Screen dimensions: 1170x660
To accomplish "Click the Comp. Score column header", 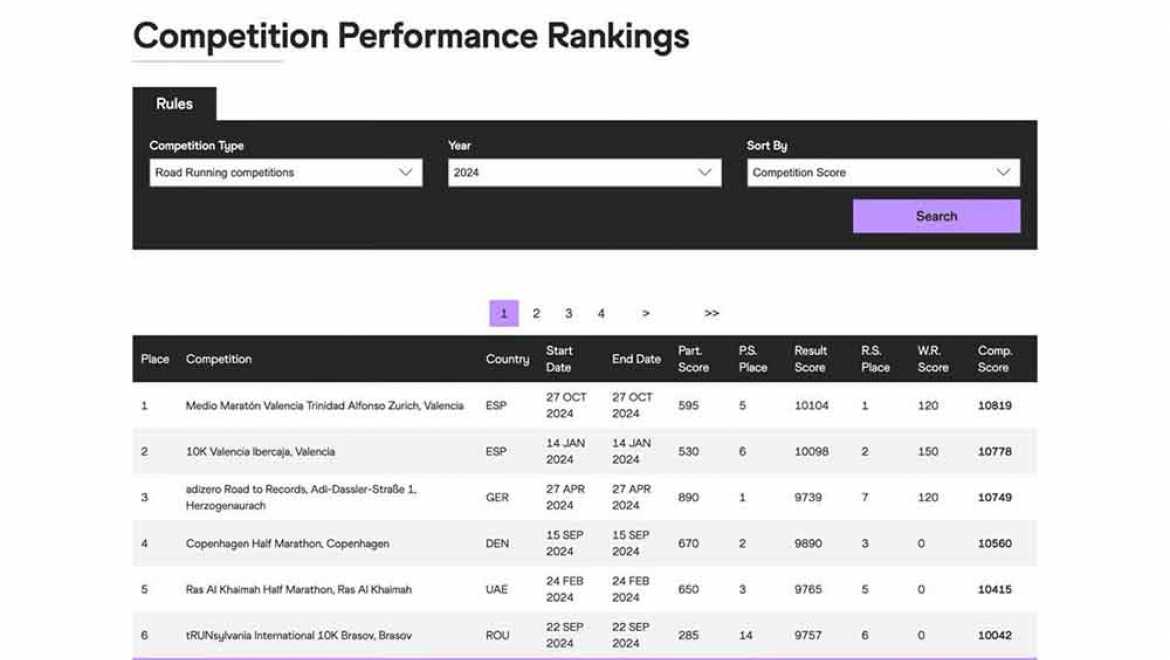I will [994, 359].
